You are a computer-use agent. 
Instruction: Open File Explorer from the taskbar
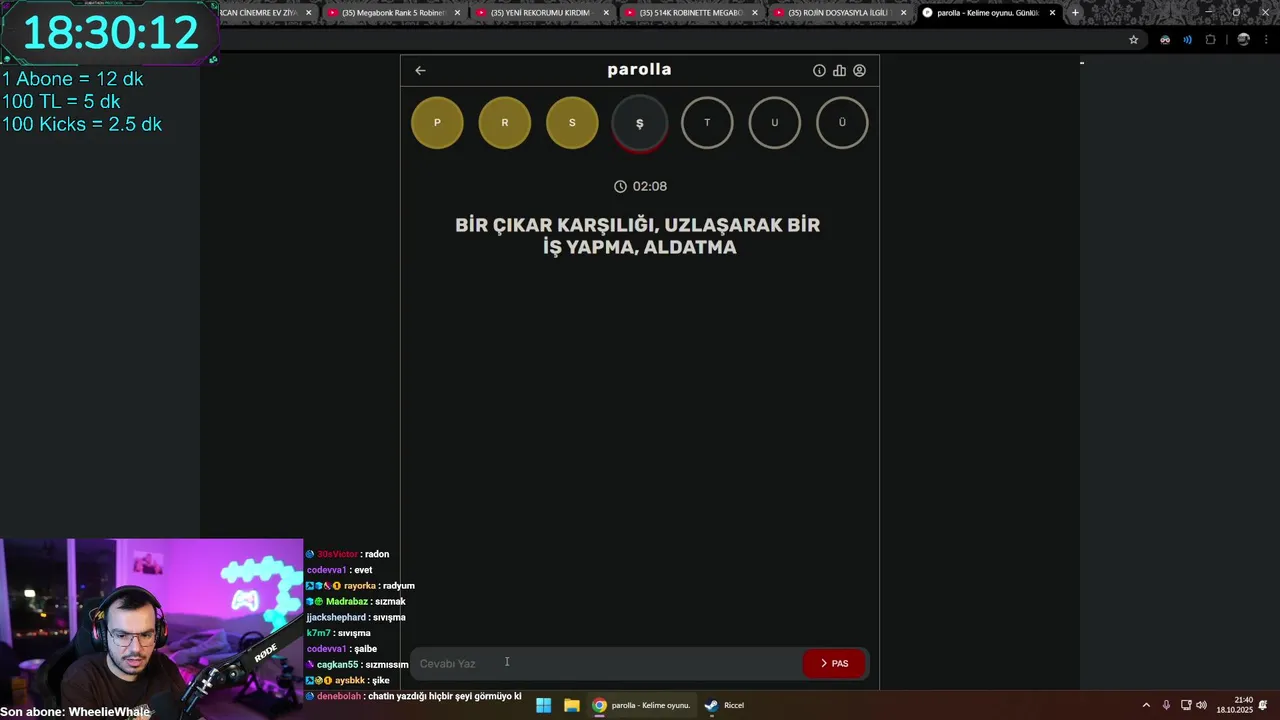pyautogui.click(x=571, y=705)
